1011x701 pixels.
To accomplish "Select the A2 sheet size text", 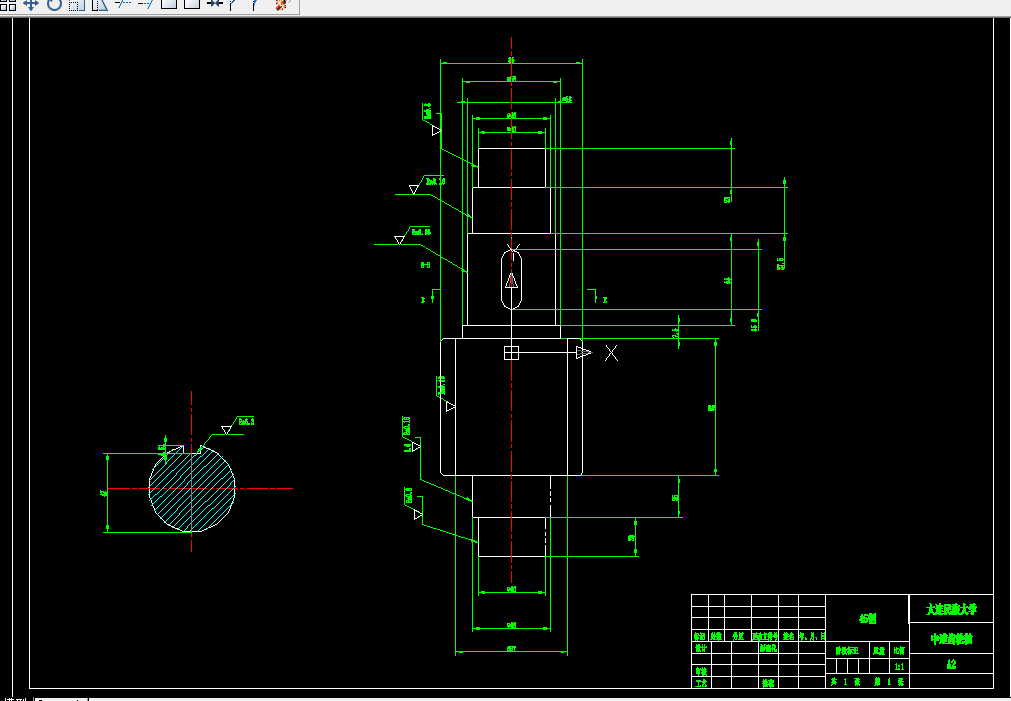I will click(951, 664).
